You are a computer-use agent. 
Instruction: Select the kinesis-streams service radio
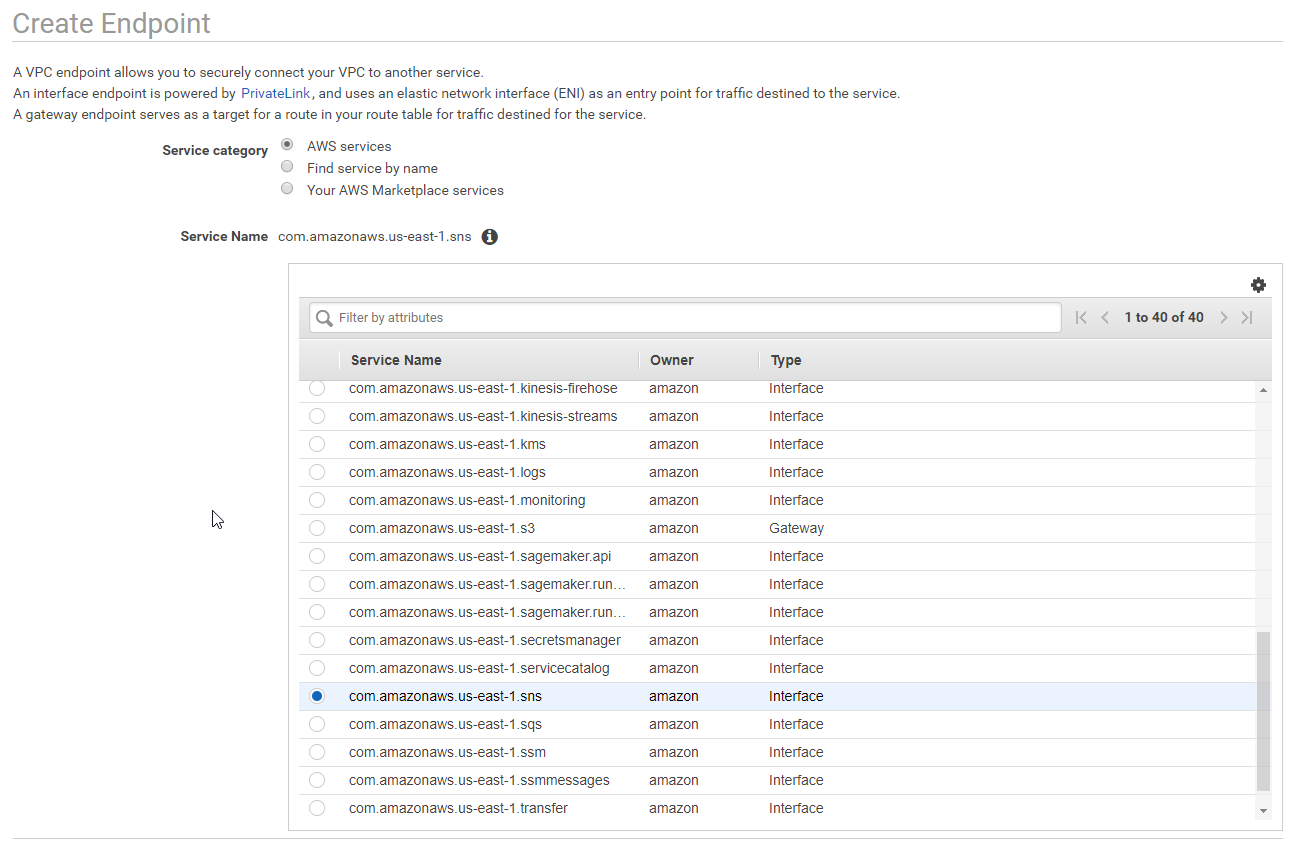(x=317, y=416)
